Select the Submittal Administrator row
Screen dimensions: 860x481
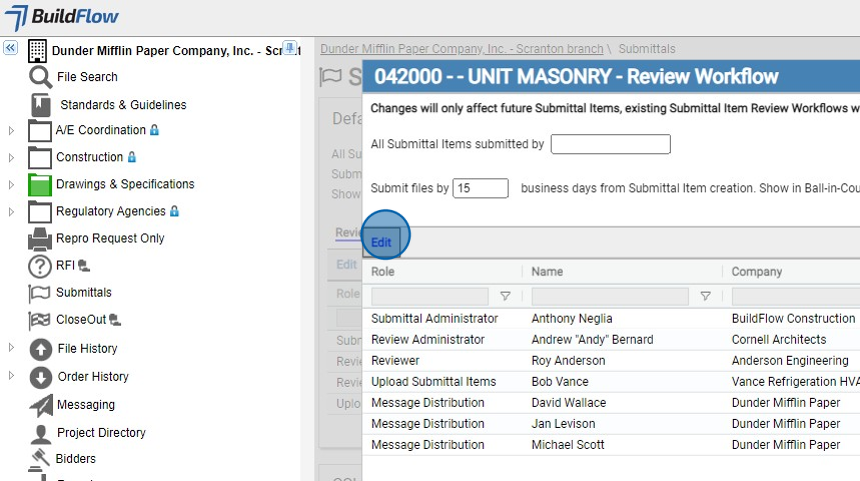pyautogui.click(x=611, y=319)
